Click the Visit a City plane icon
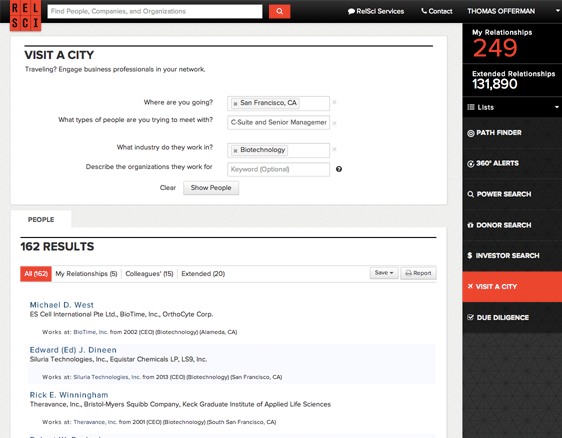 click(470, 286)
